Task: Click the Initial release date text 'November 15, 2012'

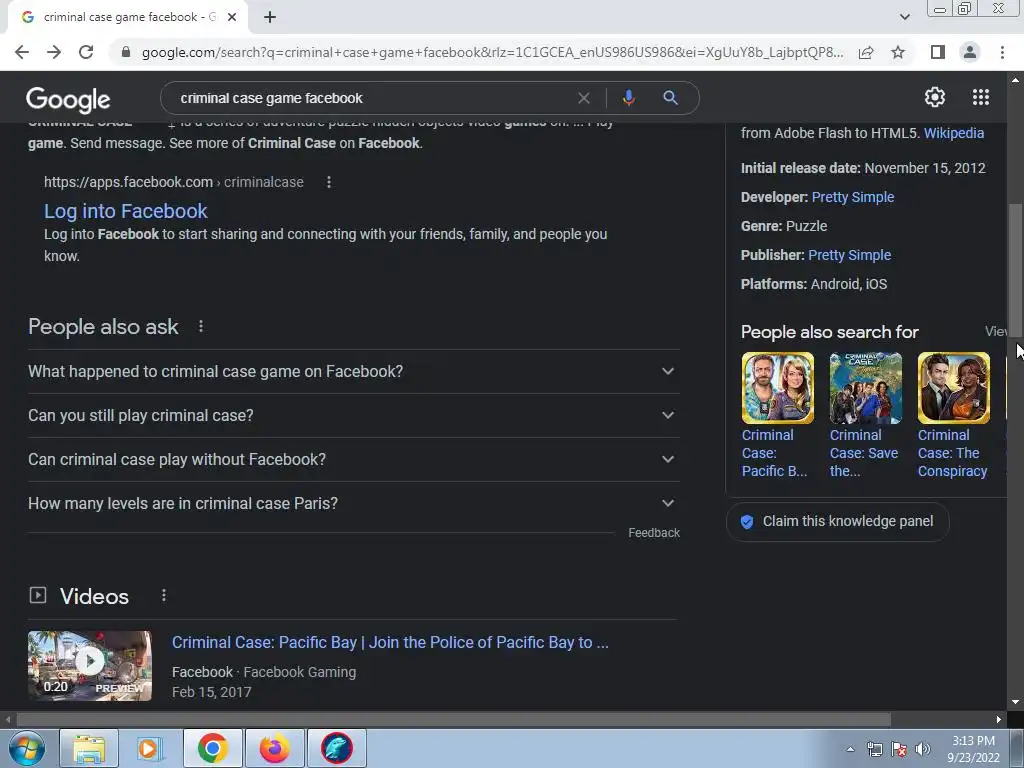Action: pos(925,168)
